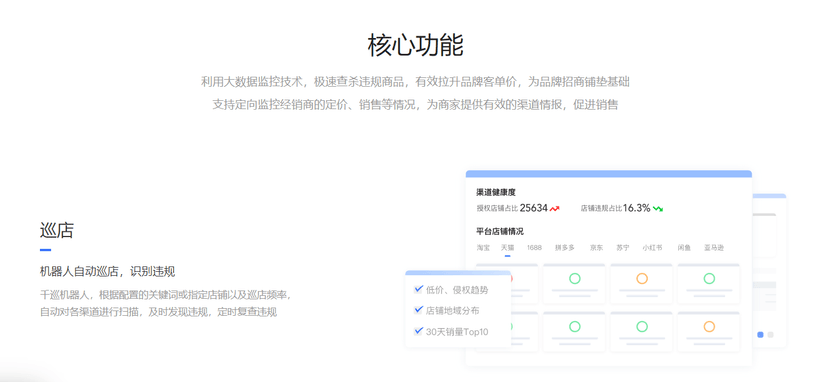Toggle the 30天销量Top10 checkbox
Viewport: 828px width, 382px height.
point(419,331)
